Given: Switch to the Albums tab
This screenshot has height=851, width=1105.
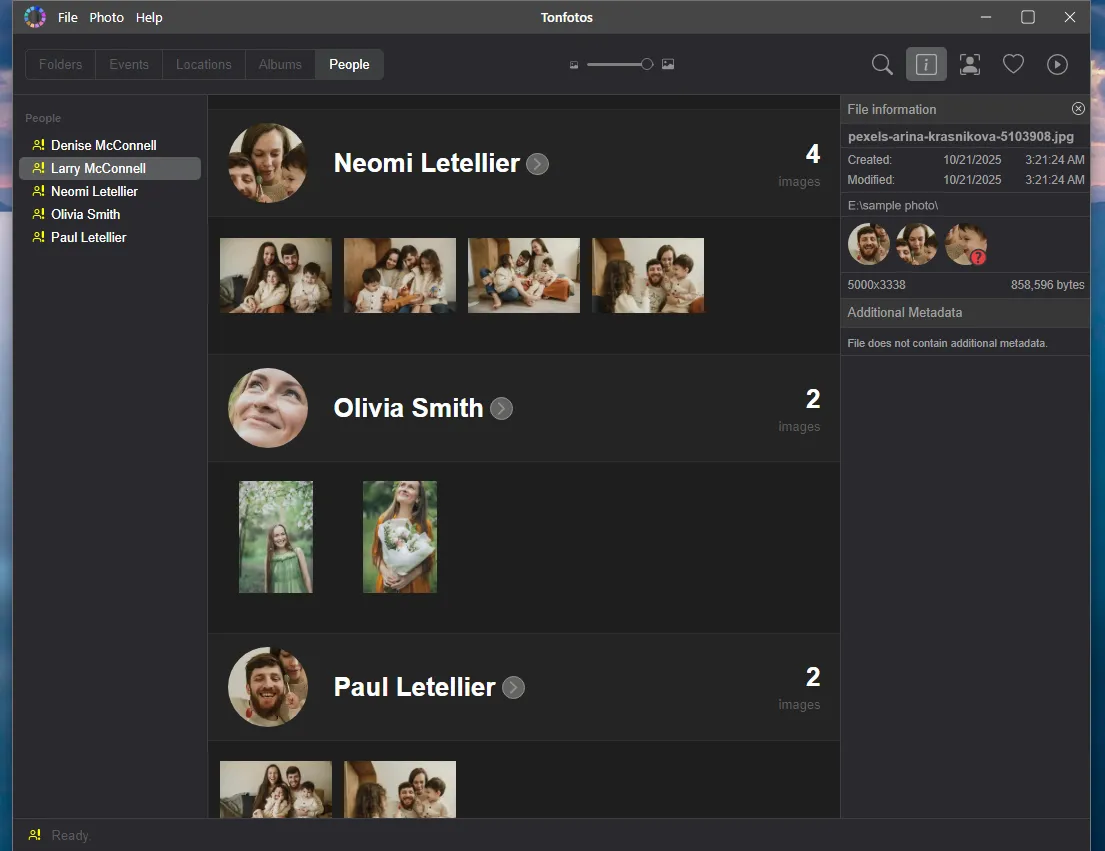Looking at the screenshot, I should tap(280, 64).
